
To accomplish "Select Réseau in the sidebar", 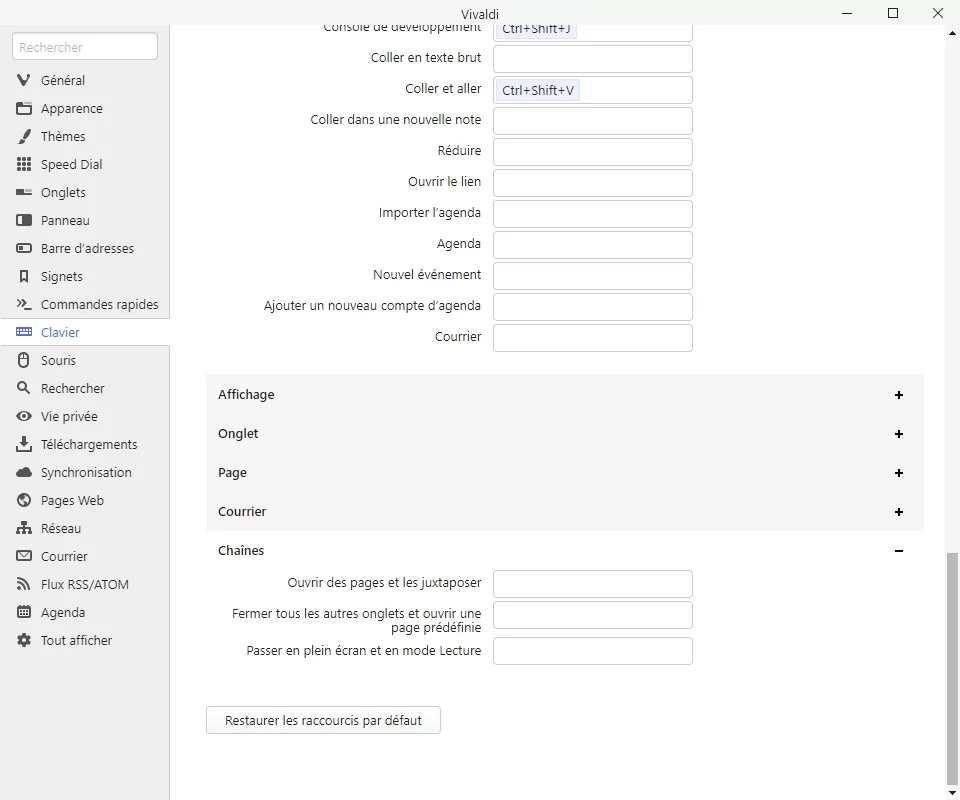I will [x=85, y=528].
